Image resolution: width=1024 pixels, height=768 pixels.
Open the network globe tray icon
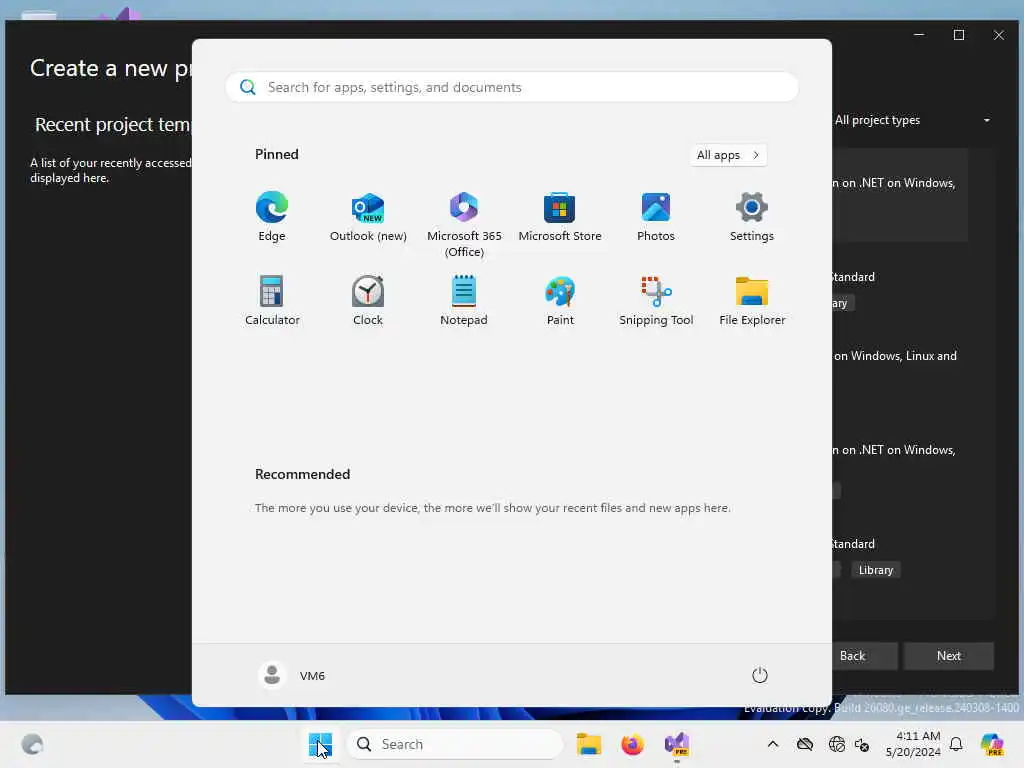coord(837,744)
